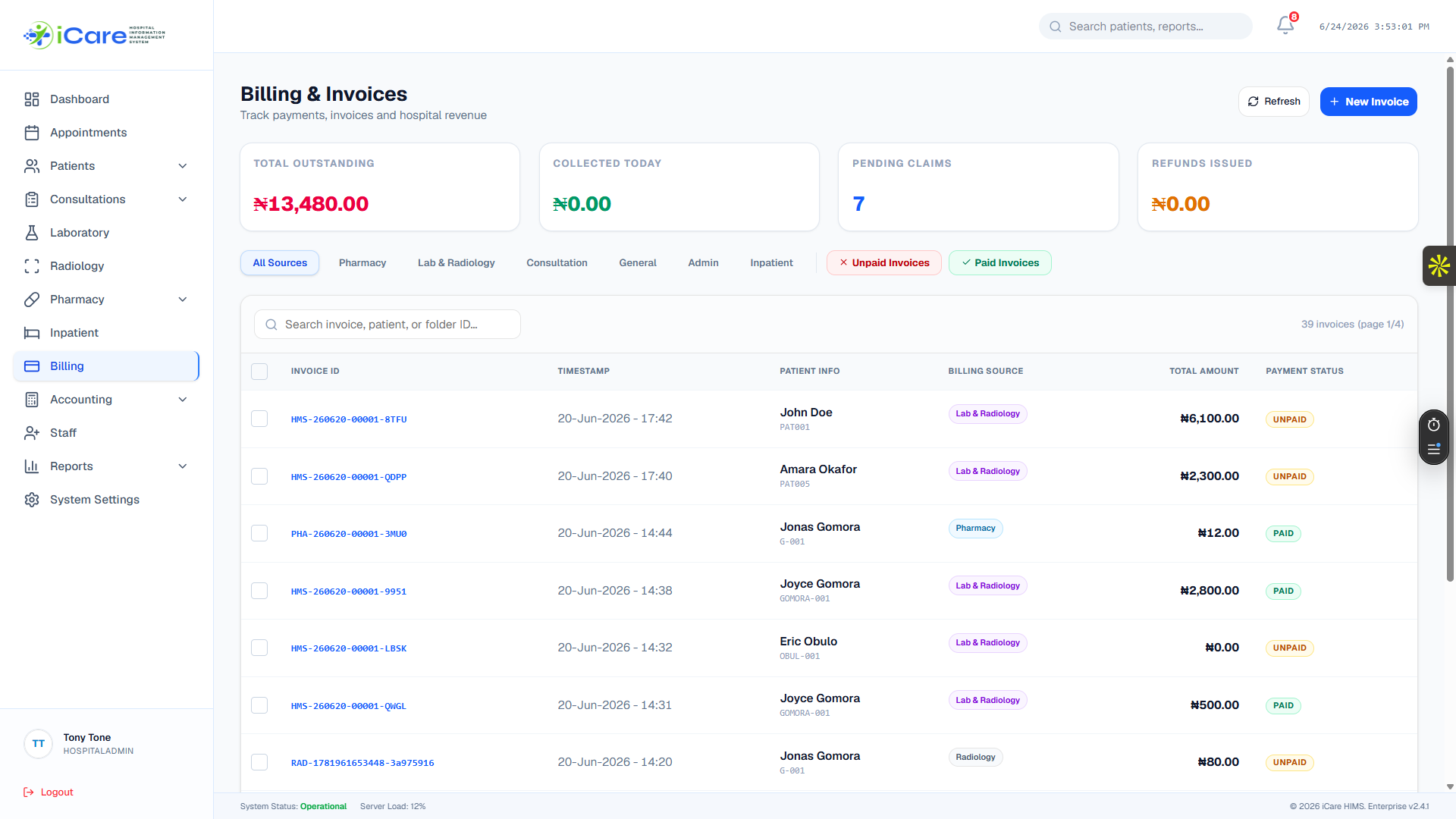Viewport: 1456px width, 819px height.
Task: Open the notifications bell
Action: (1285, 26)
